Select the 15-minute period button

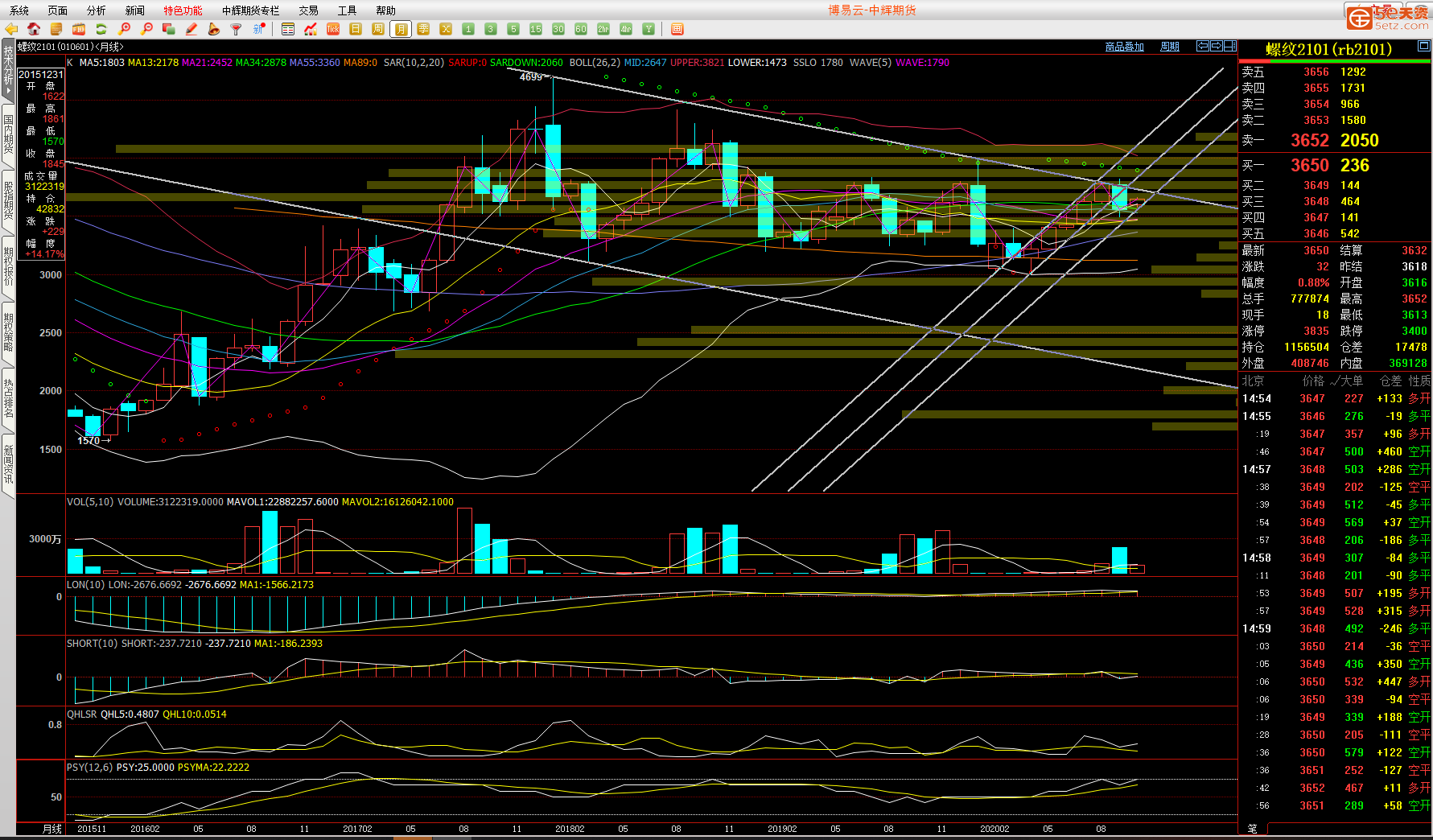(x=536, y=29)
